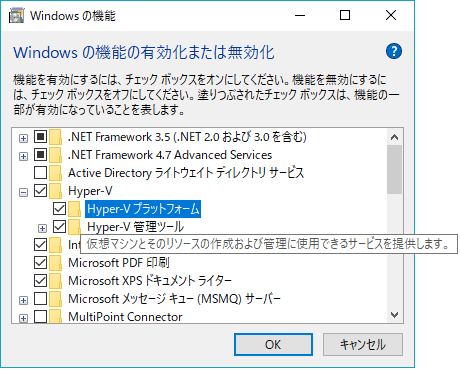
Task: Select Microsoft XPS ドキュメント ライター label
Action: 150,281
